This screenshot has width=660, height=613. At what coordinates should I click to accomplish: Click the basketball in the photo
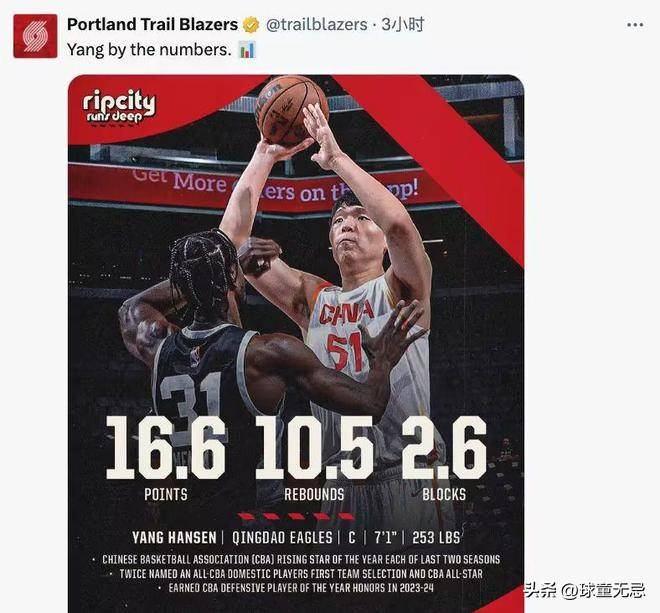291,111
